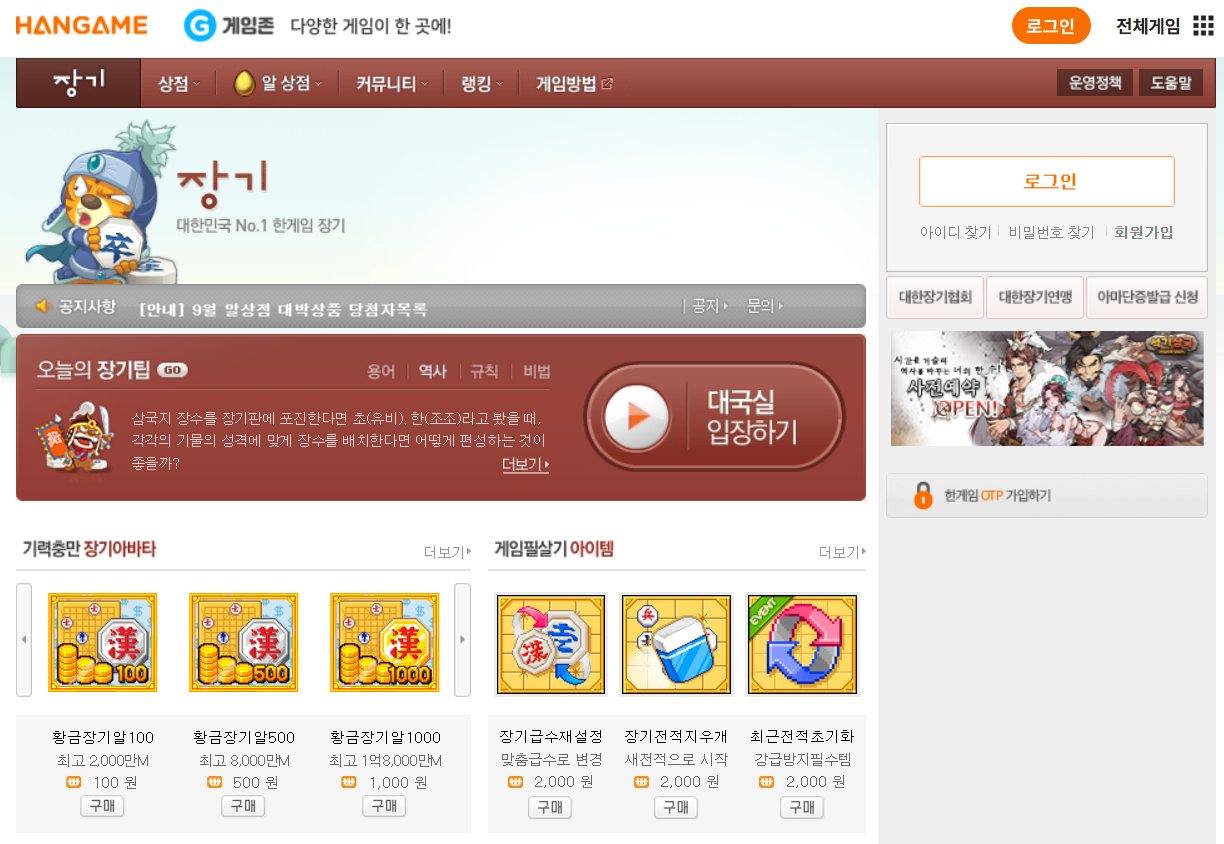Click the 공지 link in notice bar
The height and width of the screenshot is (844, 1224).
click(709, 306)
